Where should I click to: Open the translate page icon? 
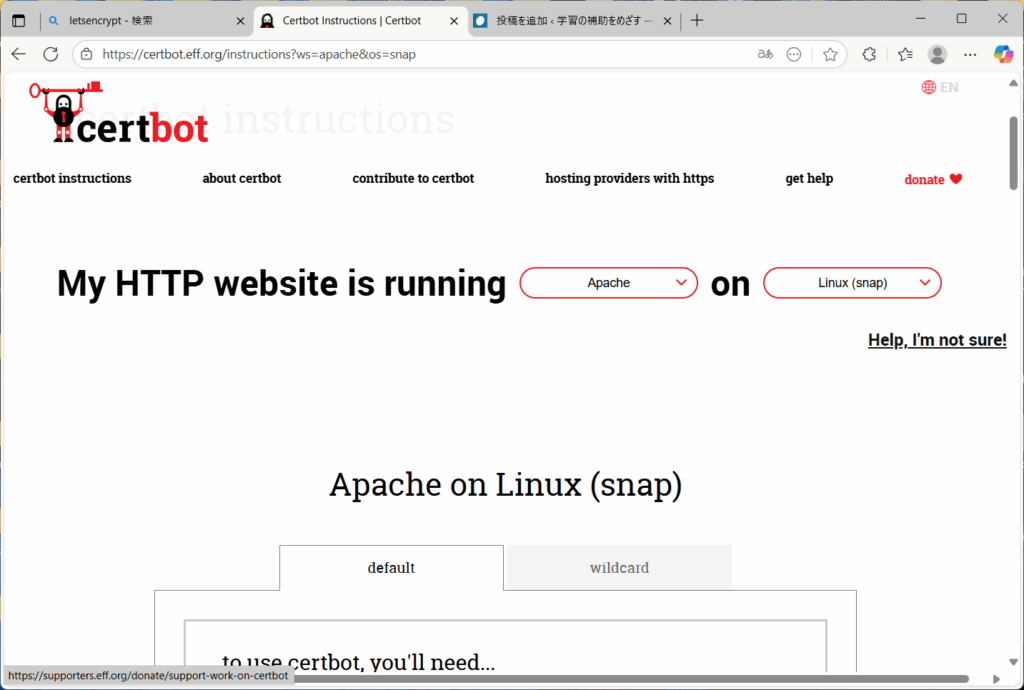[x=765, y=54]
